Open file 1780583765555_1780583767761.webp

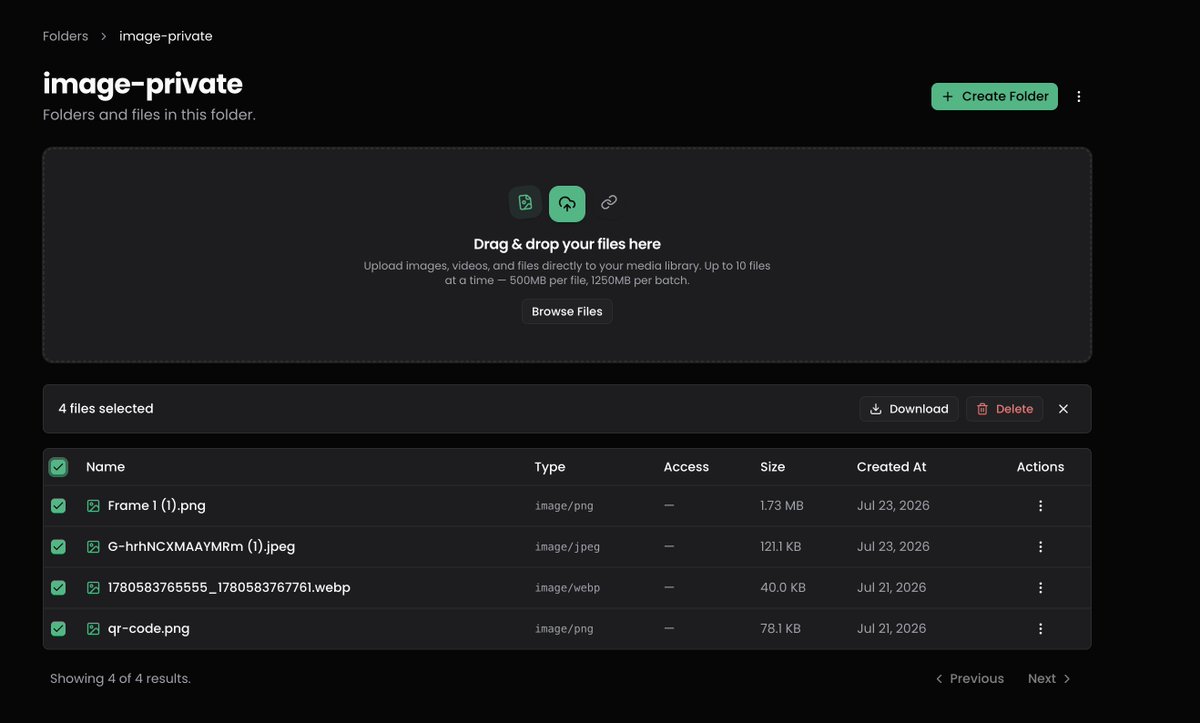[x=229, y=588]
